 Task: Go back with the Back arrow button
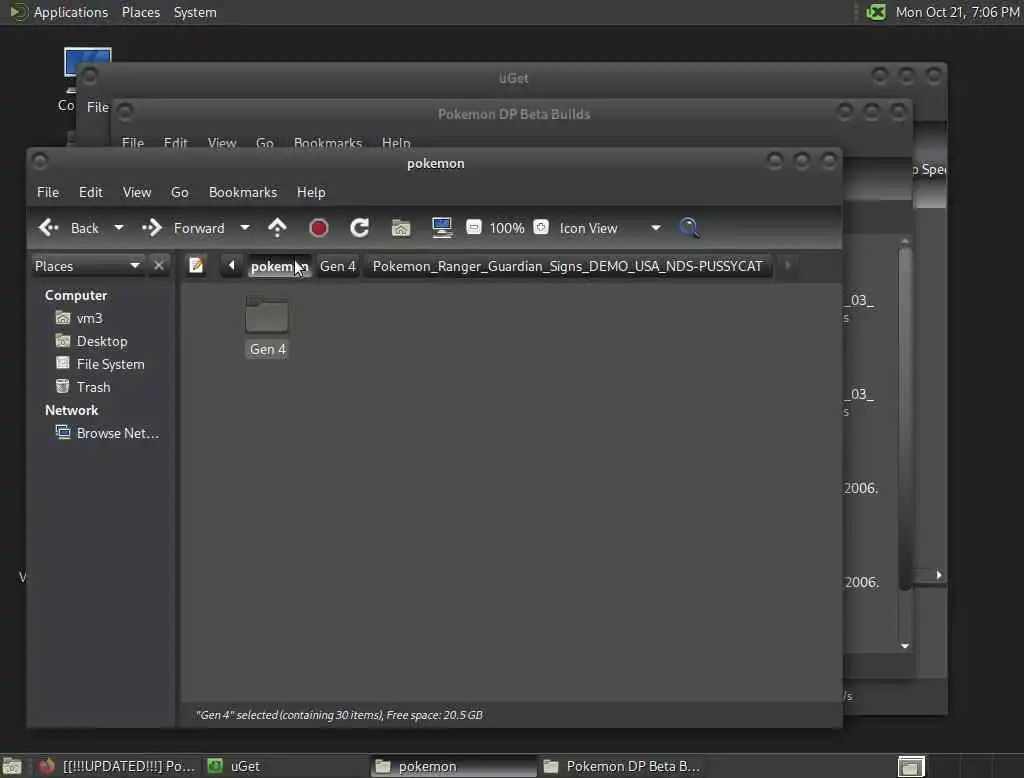coord(68,228)
